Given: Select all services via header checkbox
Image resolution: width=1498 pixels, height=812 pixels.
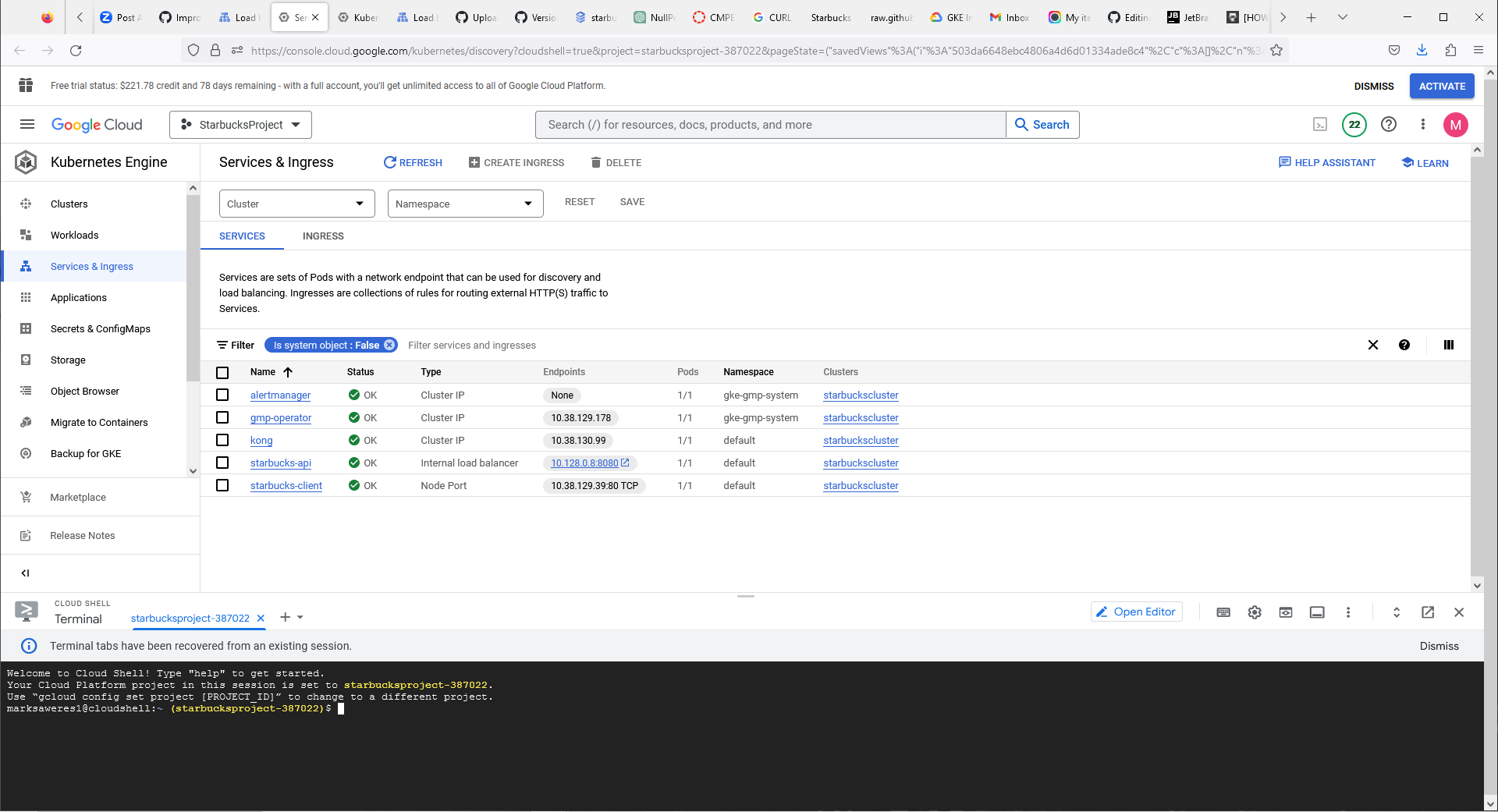Looking at the screenshot, I should click(x=222, y=372).
